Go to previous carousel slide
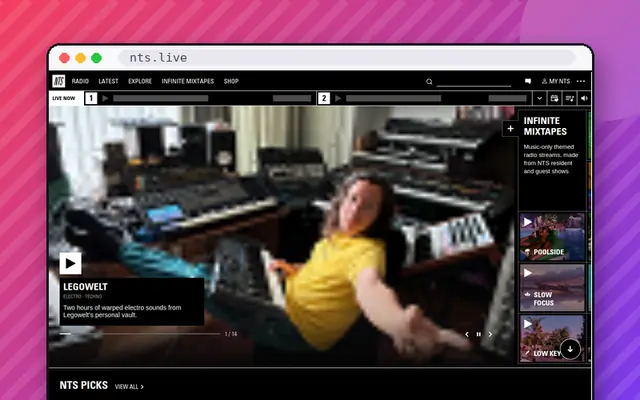Image resolution: width=640 pixels, height=400 pixels. pos(467,334)
